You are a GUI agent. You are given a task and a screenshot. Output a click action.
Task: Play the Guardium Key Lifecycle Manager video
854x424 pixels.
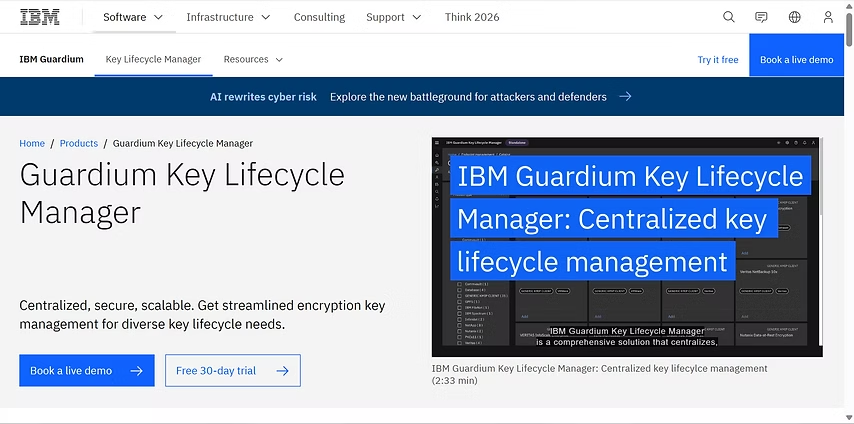pyautogui.click(x=627, y=247)
